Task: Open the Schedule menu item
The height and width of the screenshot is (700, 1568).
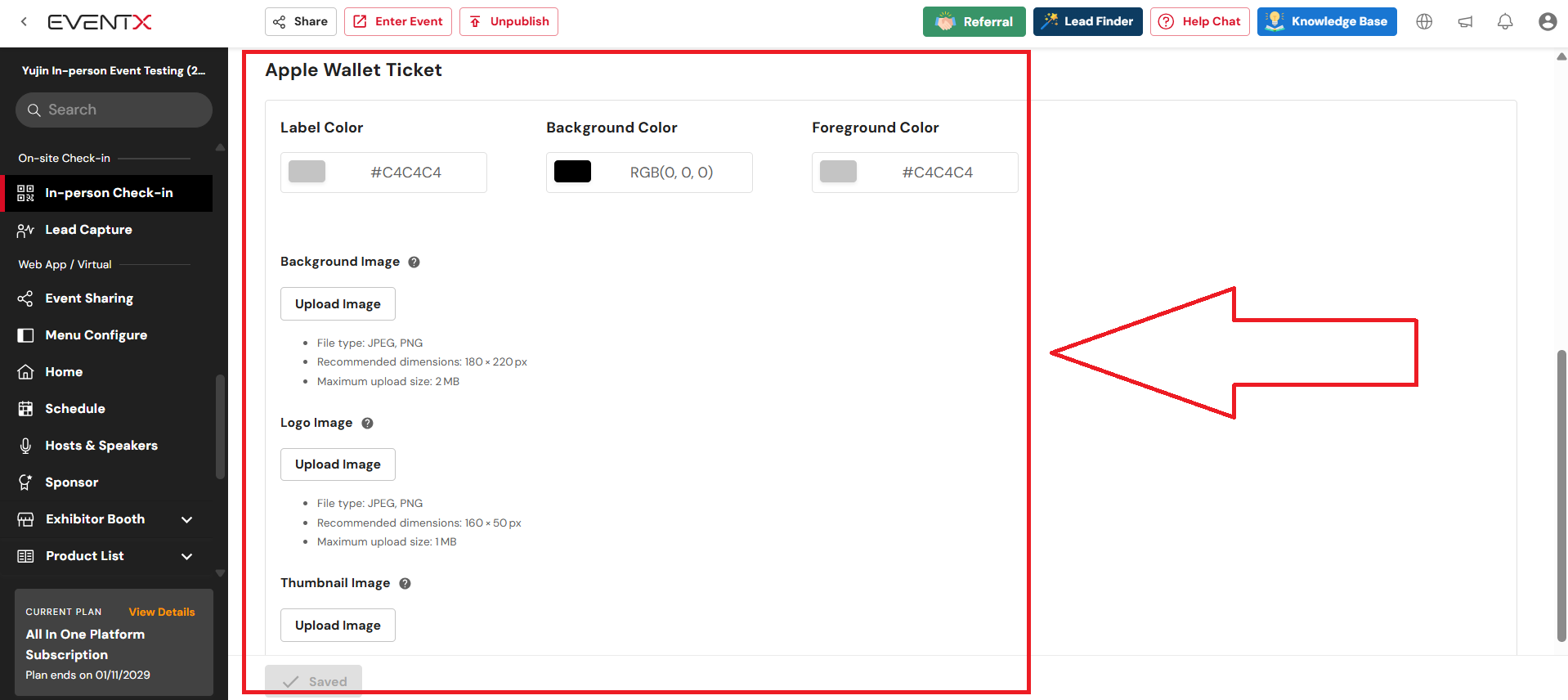Action: pyautogui.click(x=106, y=409)
